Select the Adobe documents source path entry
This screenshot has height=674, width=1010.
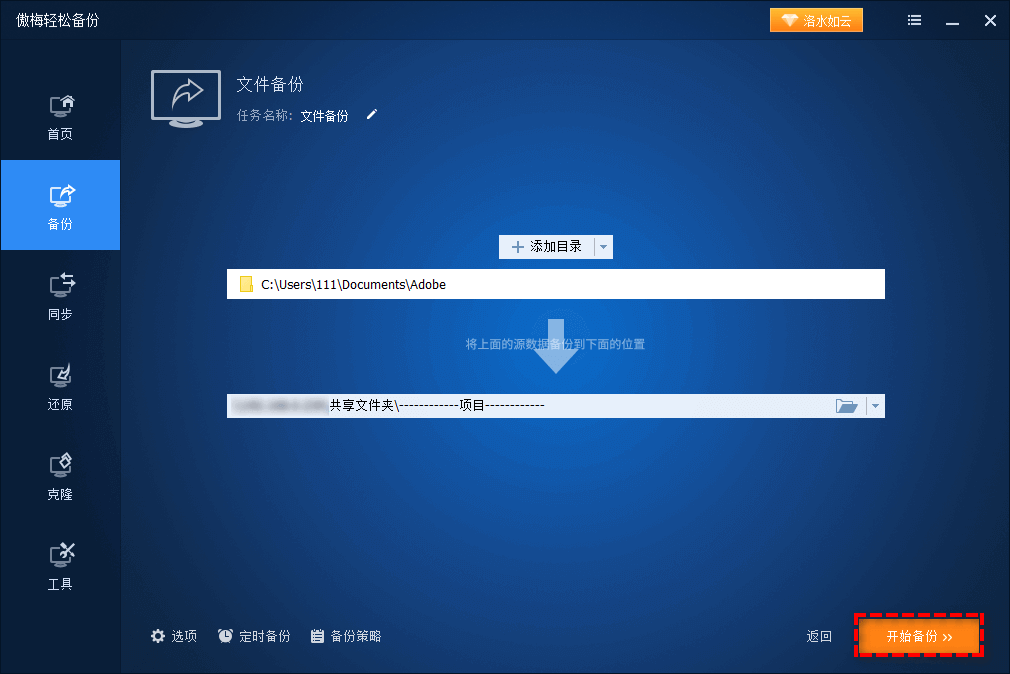(555, 284)
